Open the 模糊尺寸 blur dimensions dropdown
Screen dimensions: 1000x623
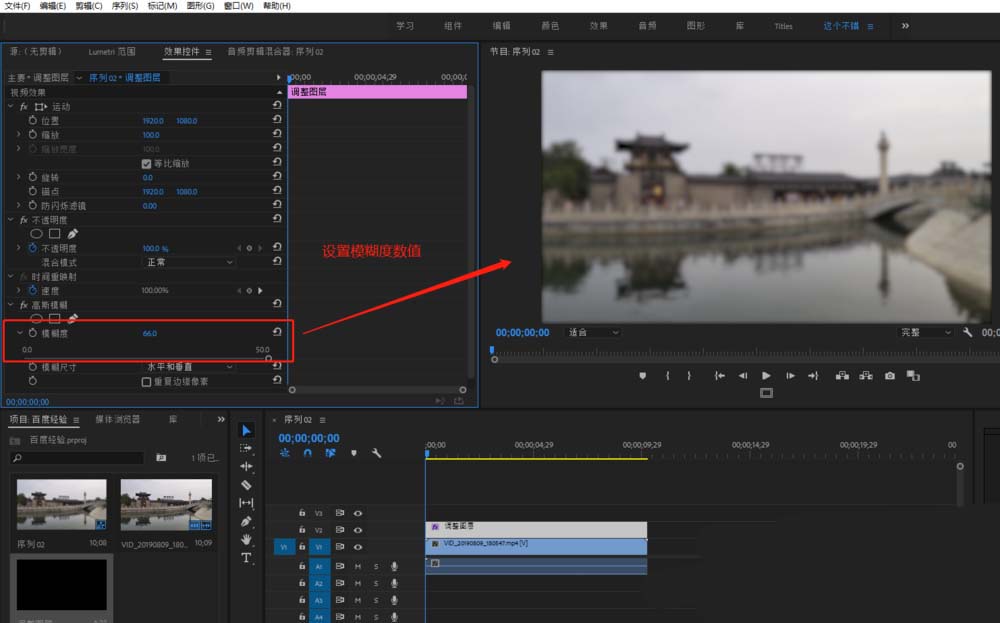(190, 367)
